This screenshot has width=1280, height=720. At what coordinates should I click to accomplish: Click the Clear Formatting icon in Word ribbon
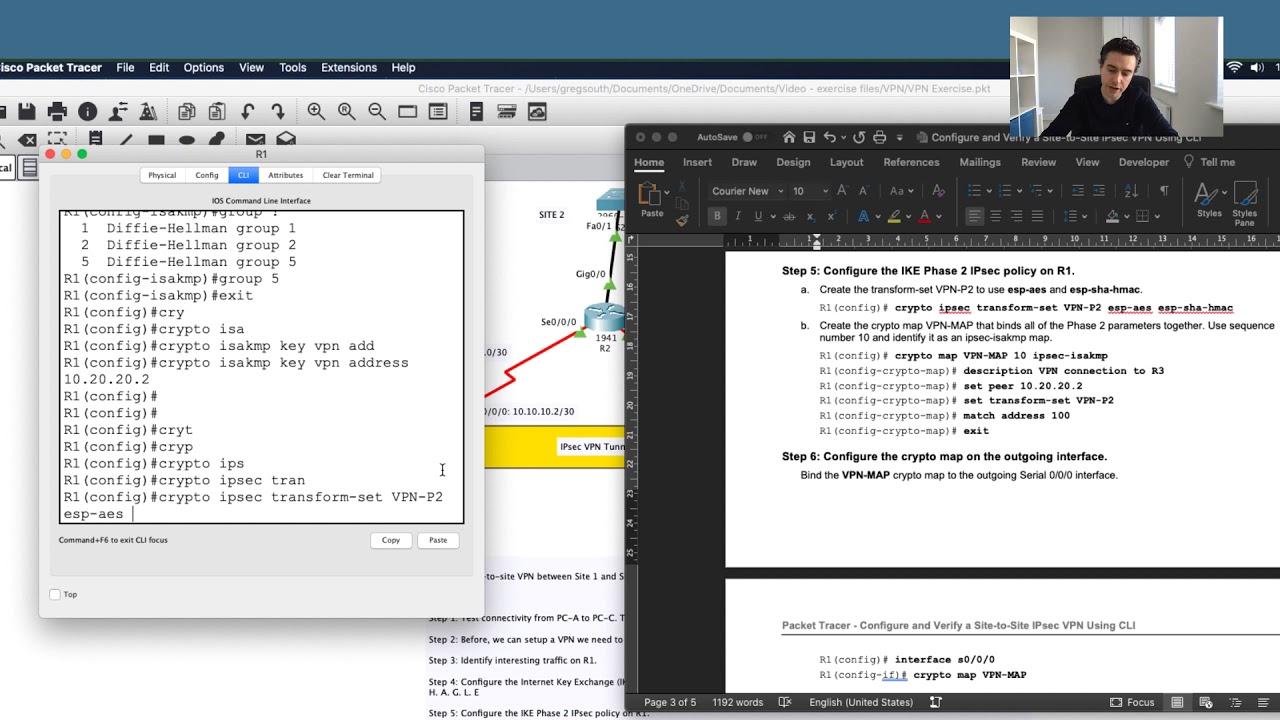click(x=938, y=191)
